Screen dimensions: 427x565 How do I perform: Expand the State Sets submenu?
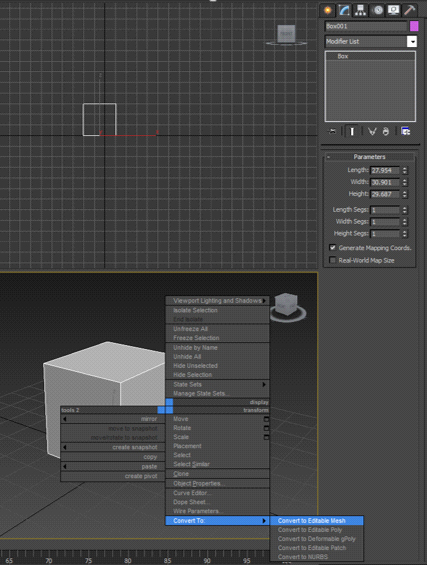[217, 384]
